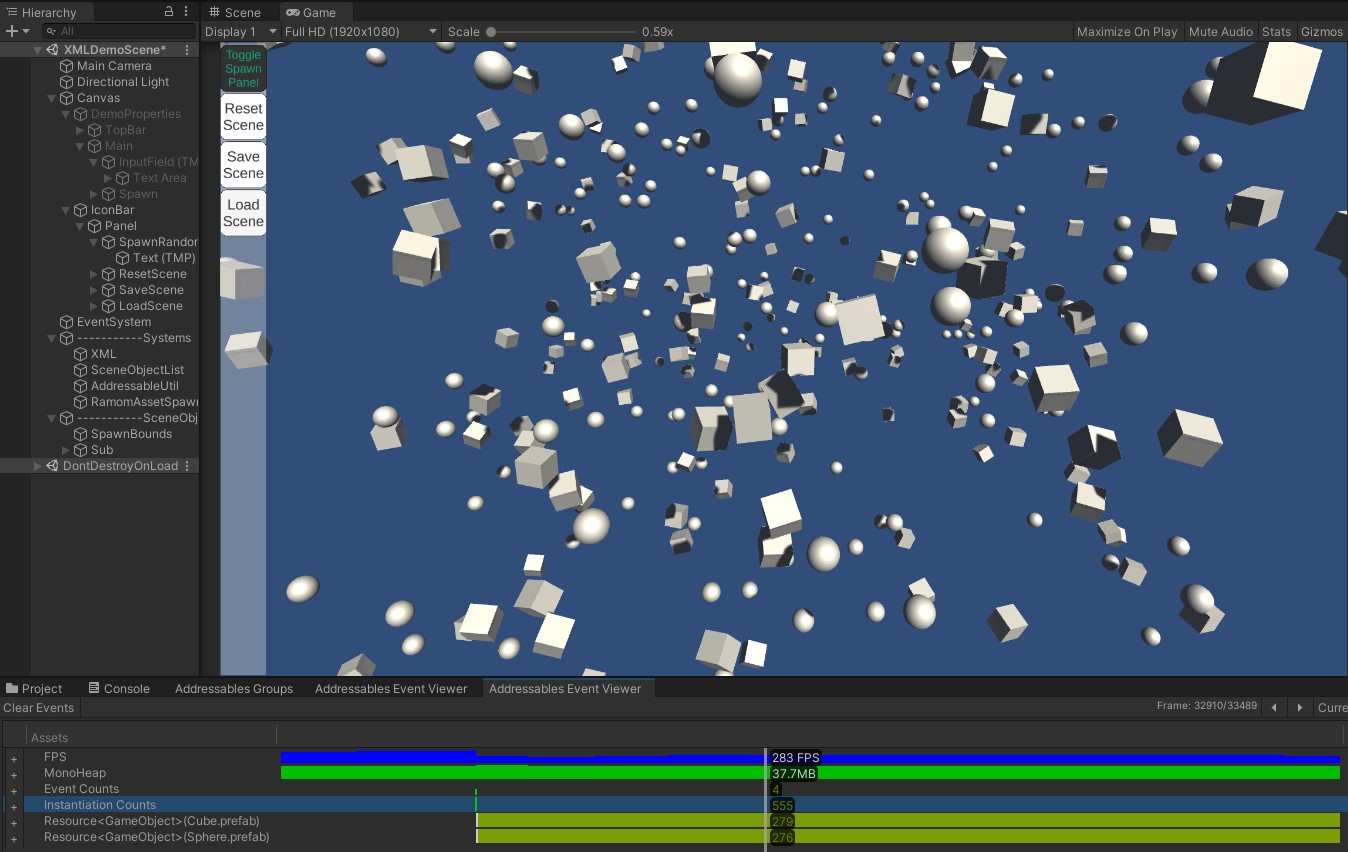Open the Hierarchy panel three-dot options menu
The image size is (1348, 852).
point(186,12)
